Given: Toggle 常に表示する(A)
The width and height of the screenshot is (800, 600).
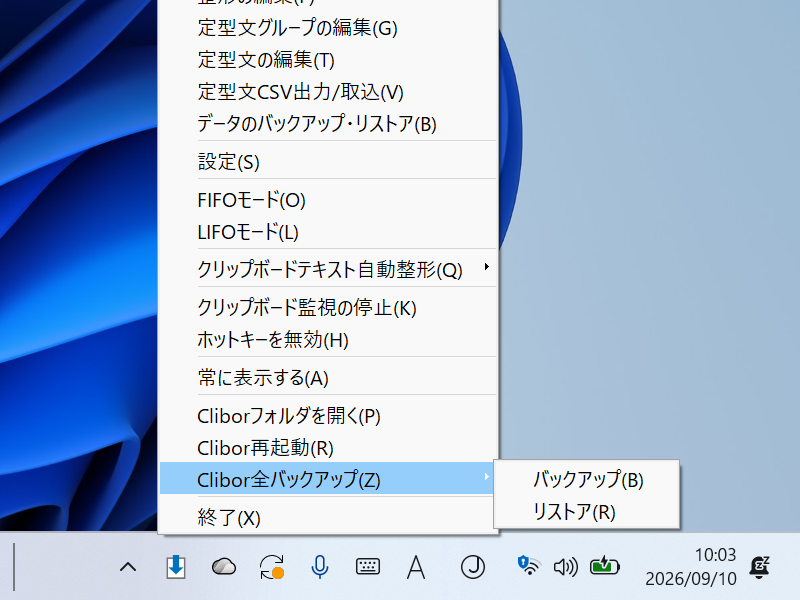Looking at the screenshot, I should click(x=328, y=378).
